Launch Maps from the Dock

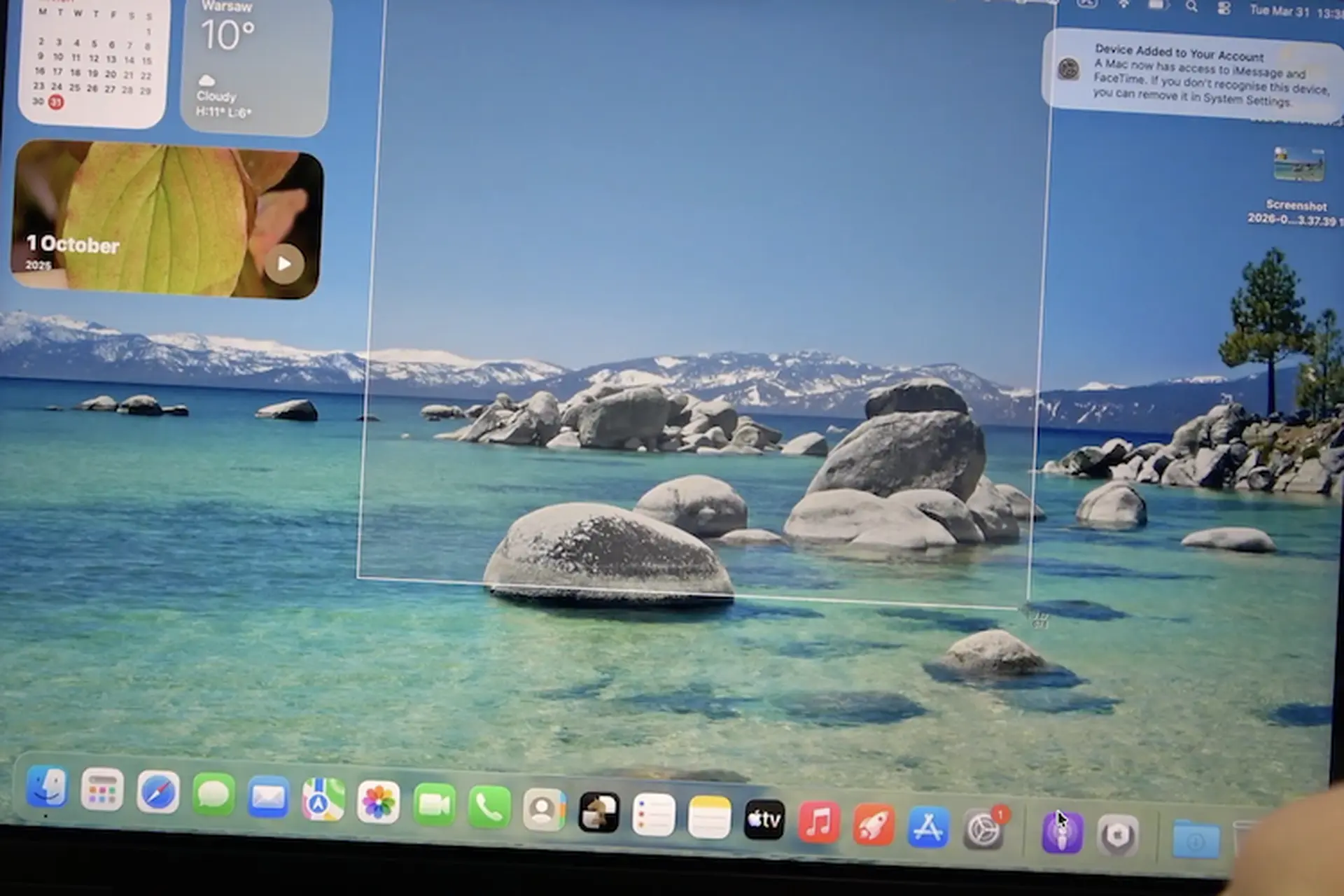pyautogui.click(x=323, y=800)
